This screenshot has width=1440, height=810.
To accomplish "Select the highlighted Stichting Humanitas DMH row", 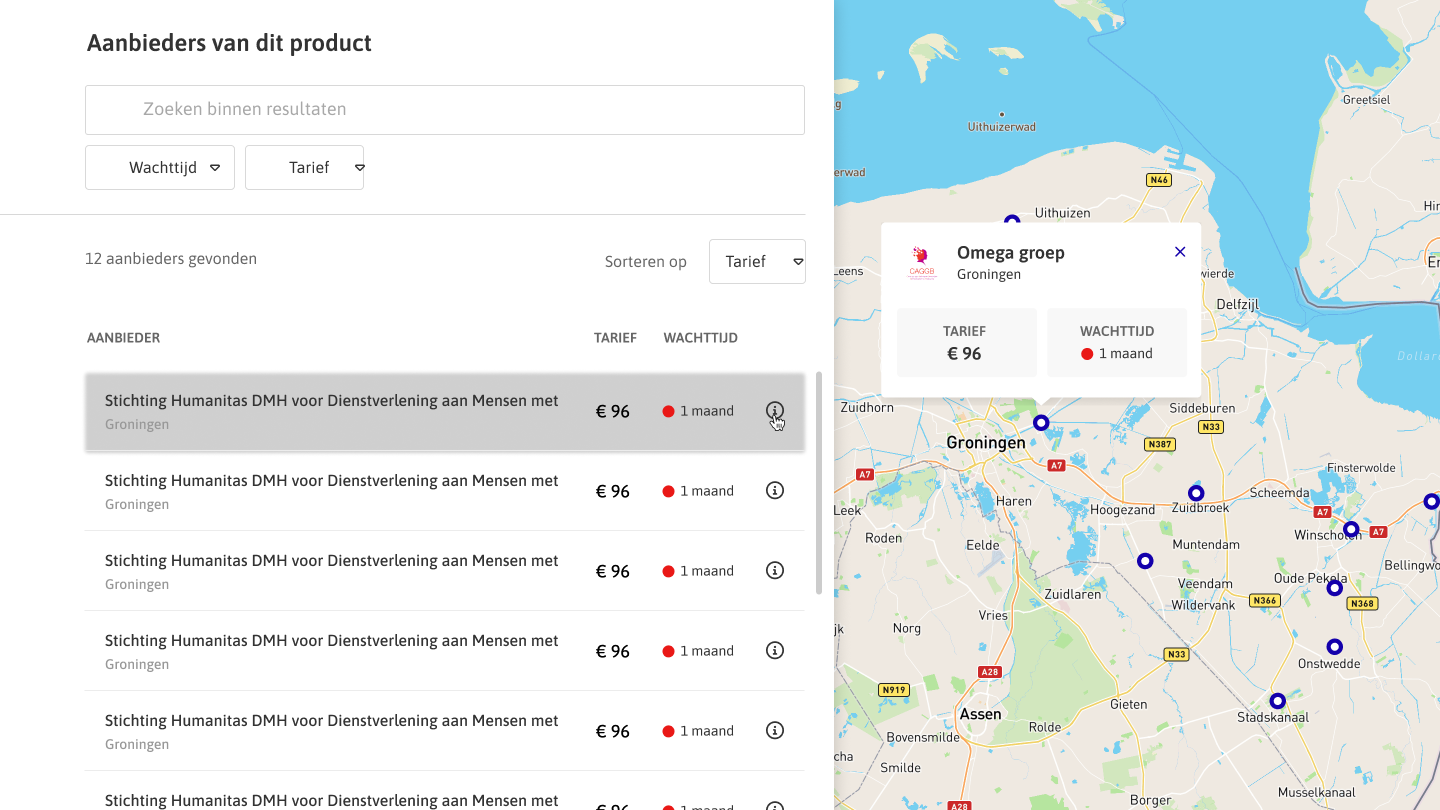I will coord(445,411).
